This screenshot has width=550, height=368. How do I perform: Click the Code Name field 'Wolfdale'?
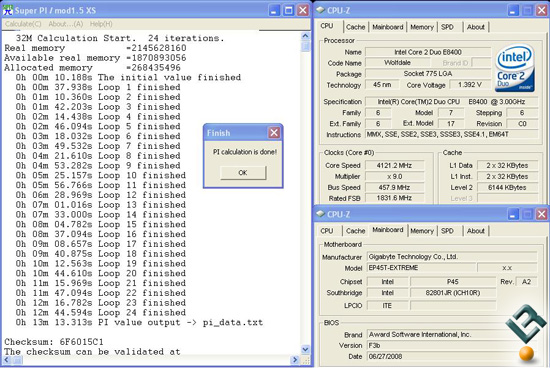[x=397, y=63]
